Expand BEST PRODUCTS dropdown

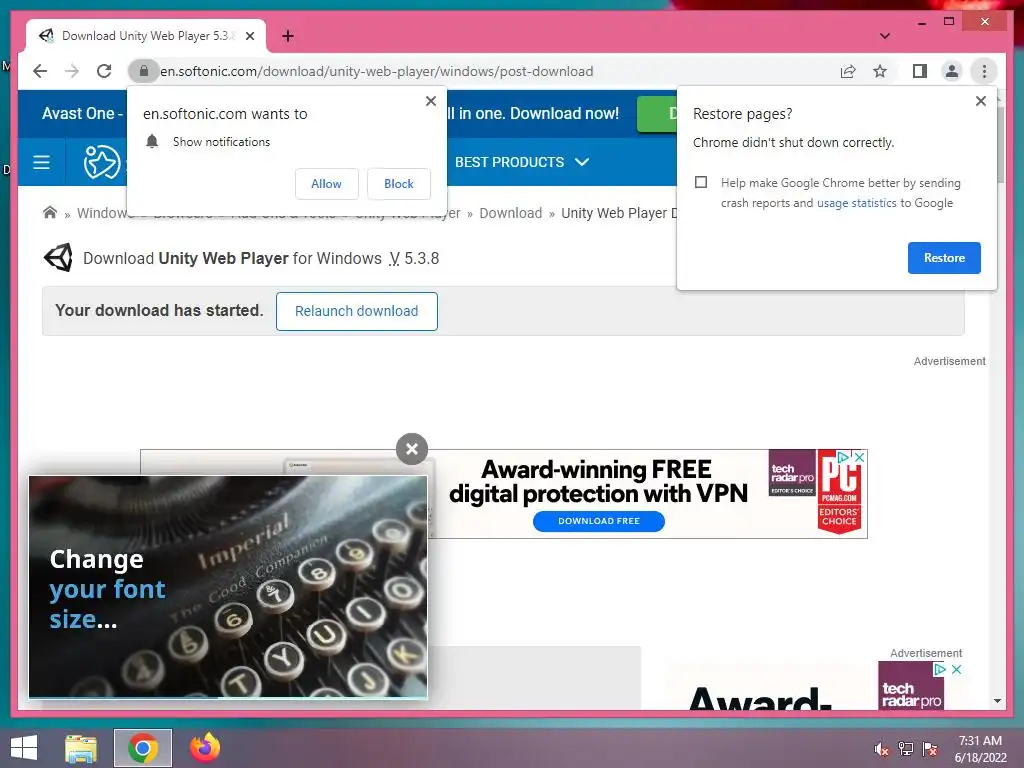tap(522, 162)
